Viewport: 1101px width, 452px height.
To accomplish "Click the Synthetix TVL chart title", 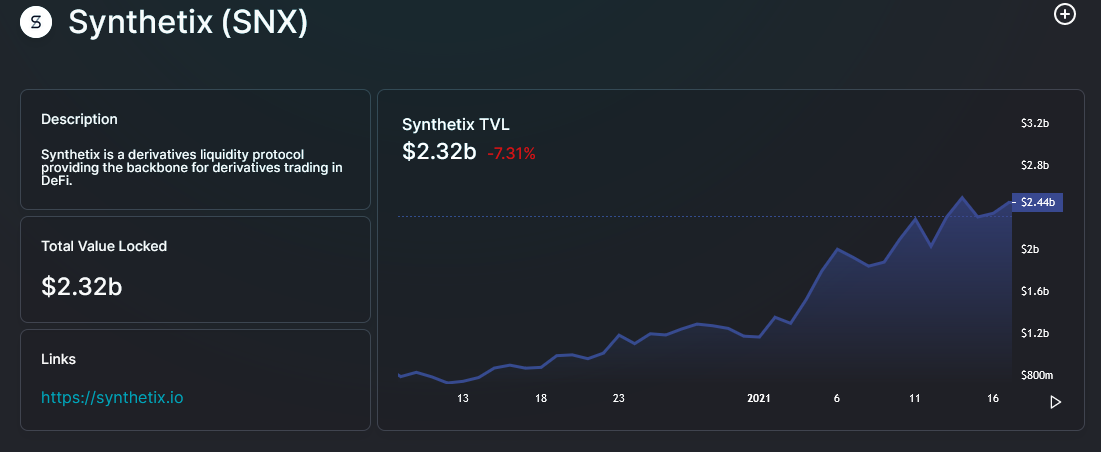I will pos(456,125).
